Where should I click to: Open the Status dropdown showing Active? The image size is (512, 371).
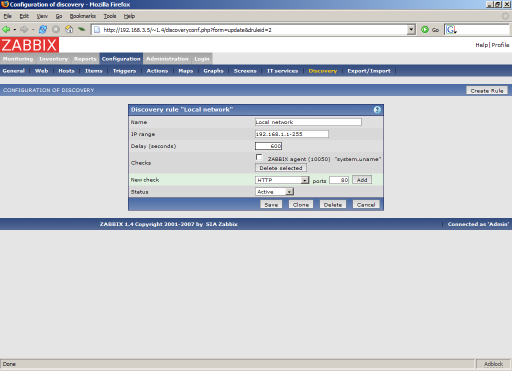coord(275,192)
